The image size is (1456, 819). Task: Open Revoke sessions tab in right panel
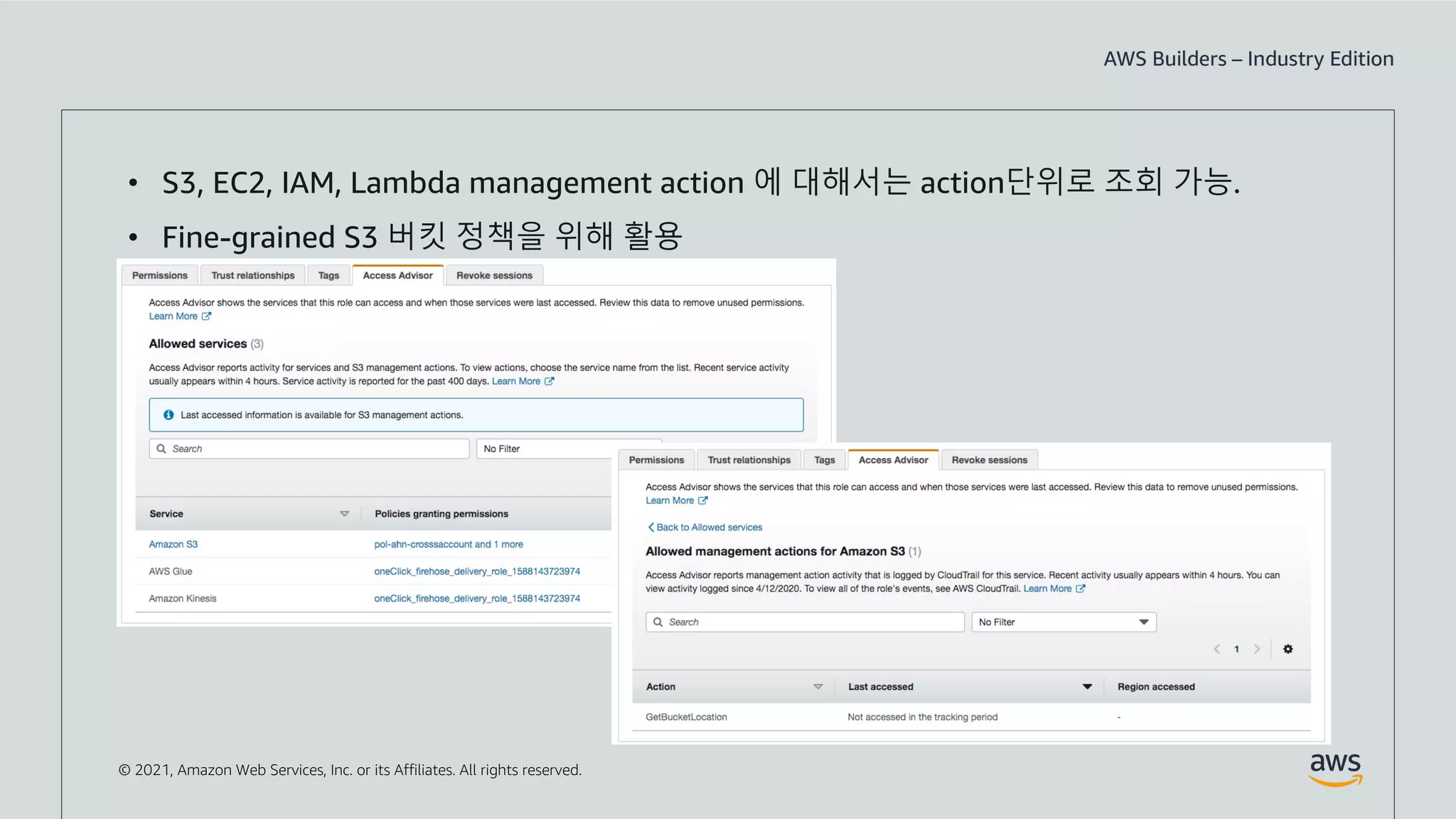990,460
